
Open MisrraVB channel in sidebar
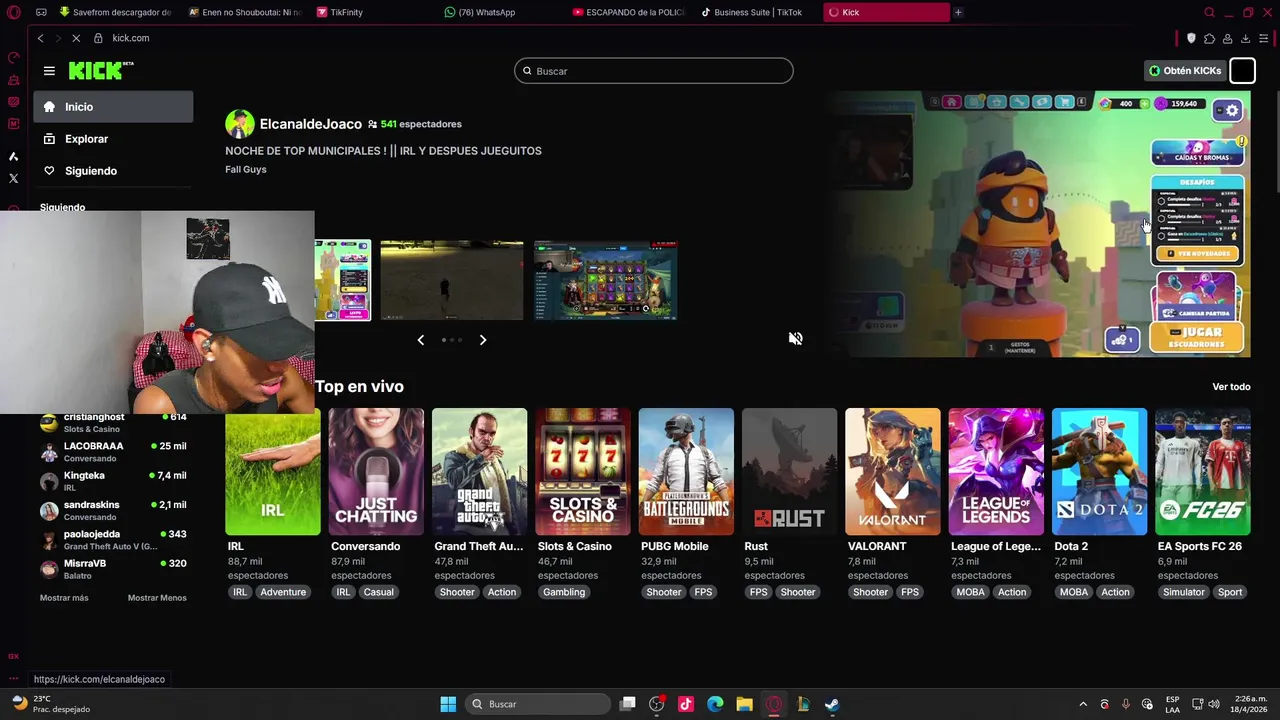click(113, 569)
